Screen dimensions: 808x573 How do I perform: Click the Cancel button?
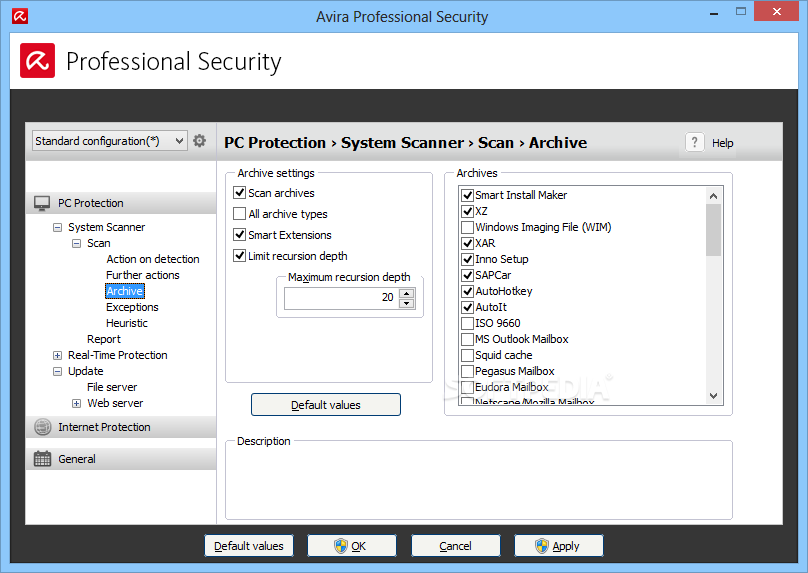click(456, 546)
